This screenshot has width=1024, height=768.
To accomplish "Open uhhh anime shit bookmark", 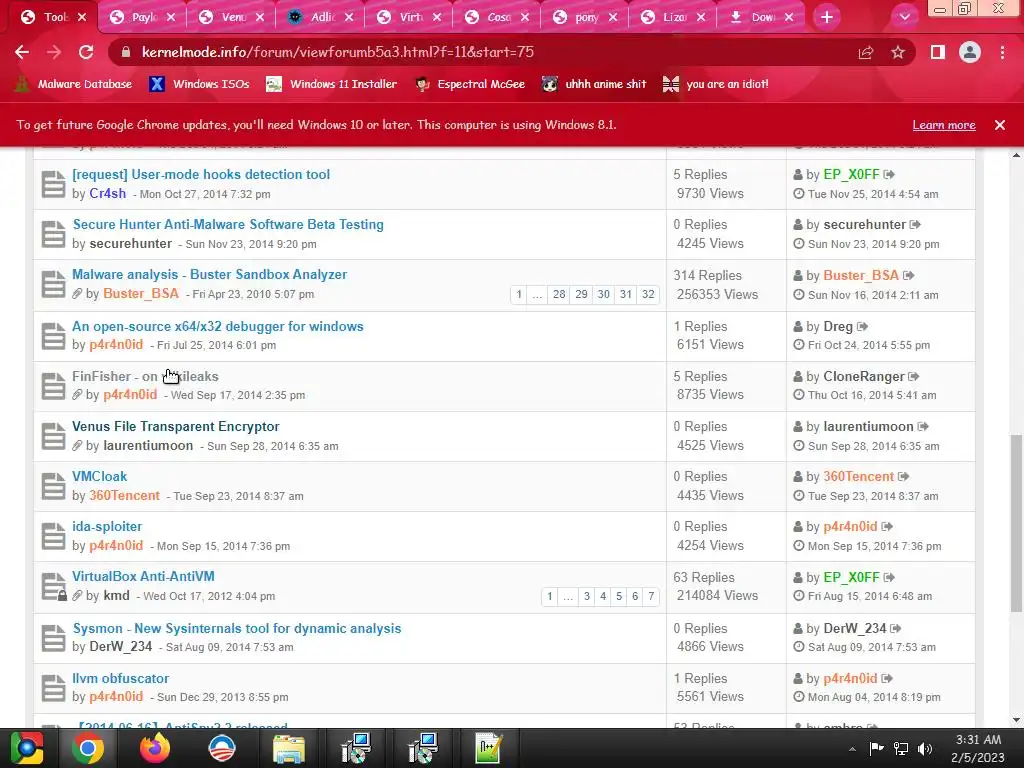I will click(x=594, y=84).
